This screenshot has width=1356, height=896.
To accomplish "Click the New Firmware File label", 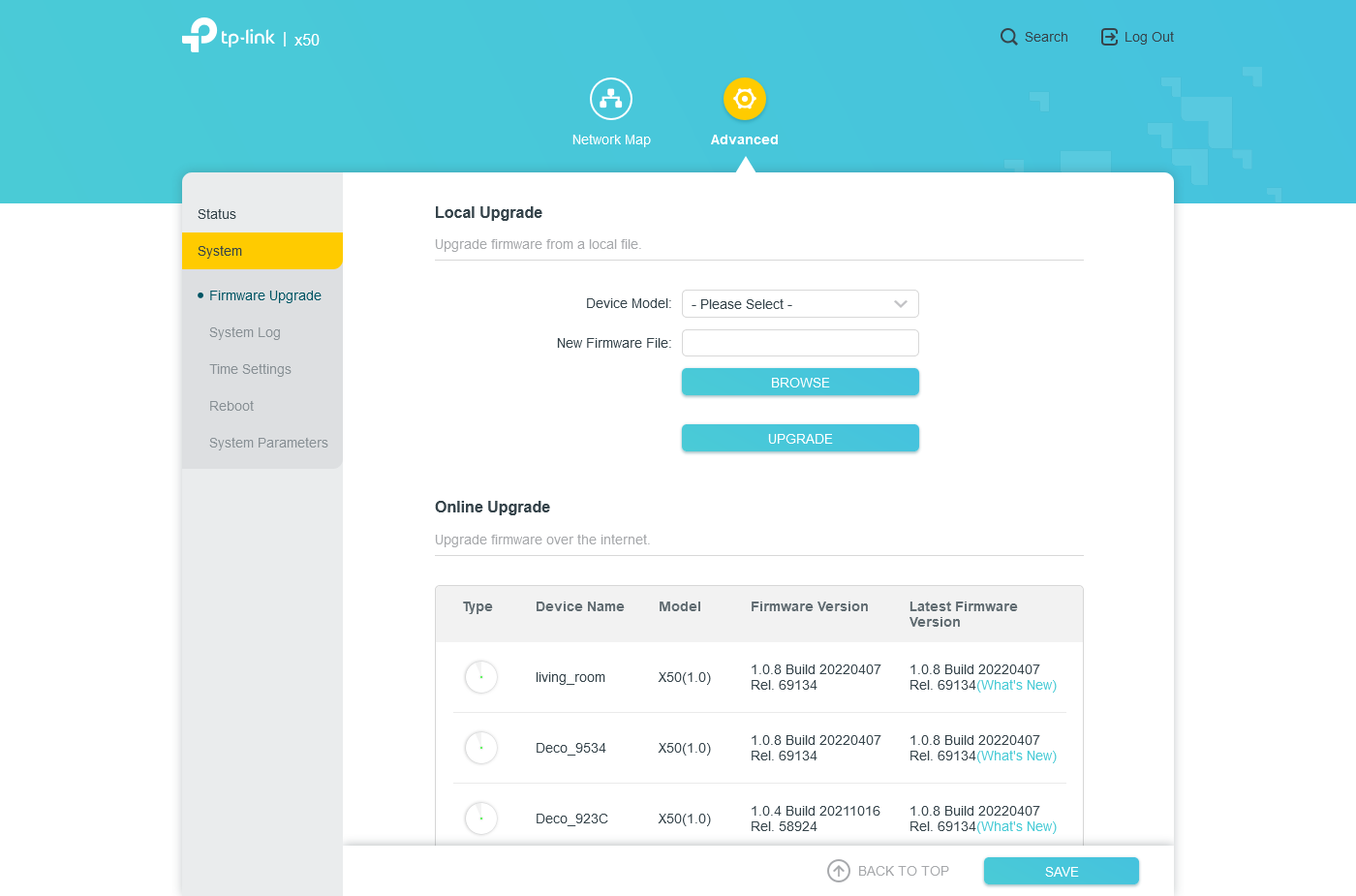I will (614, 343).
